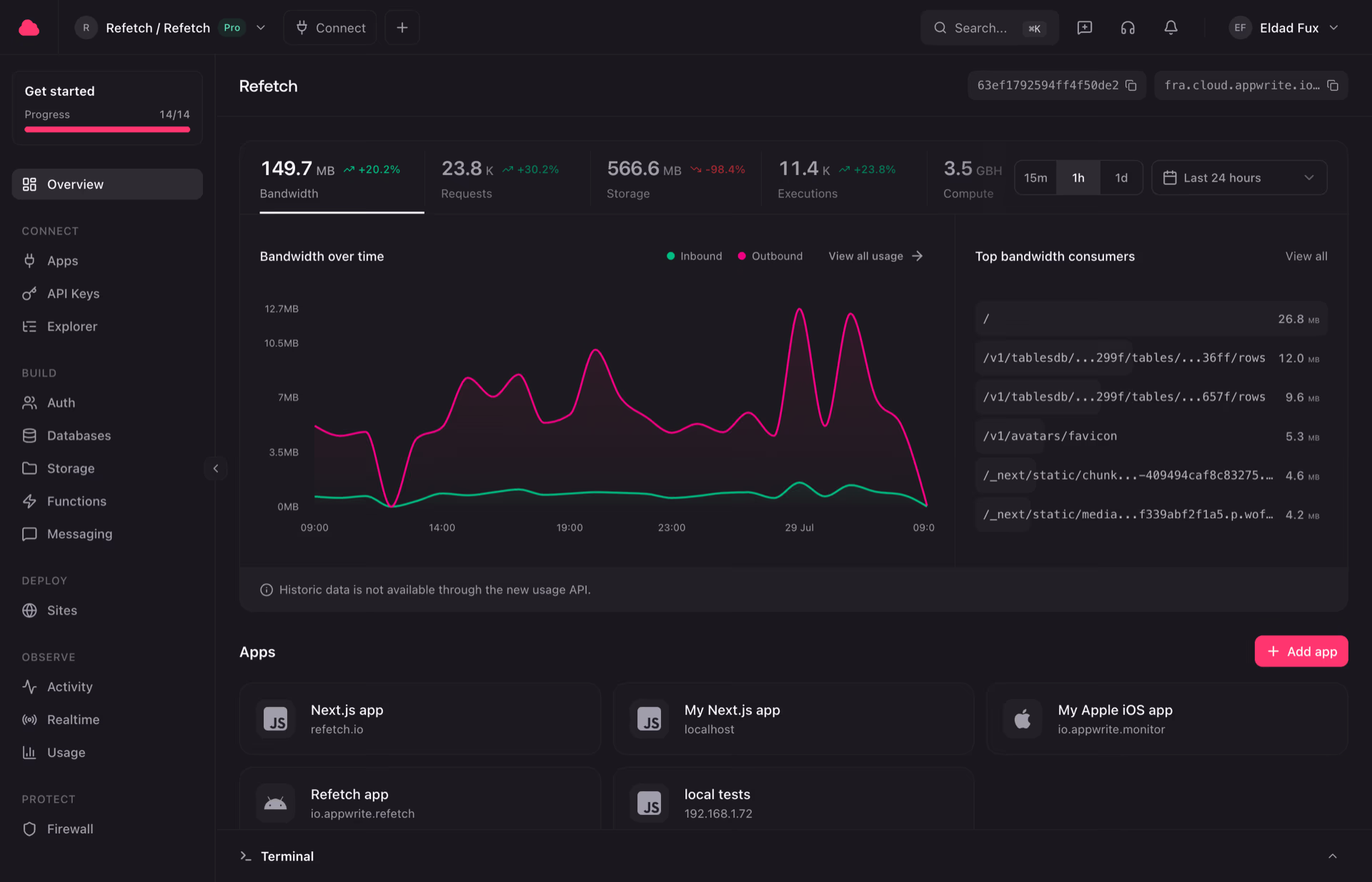Viewport: 1372px width, 882px height.
Task: Open Databases in the sidebar
Action: [107, 435]
